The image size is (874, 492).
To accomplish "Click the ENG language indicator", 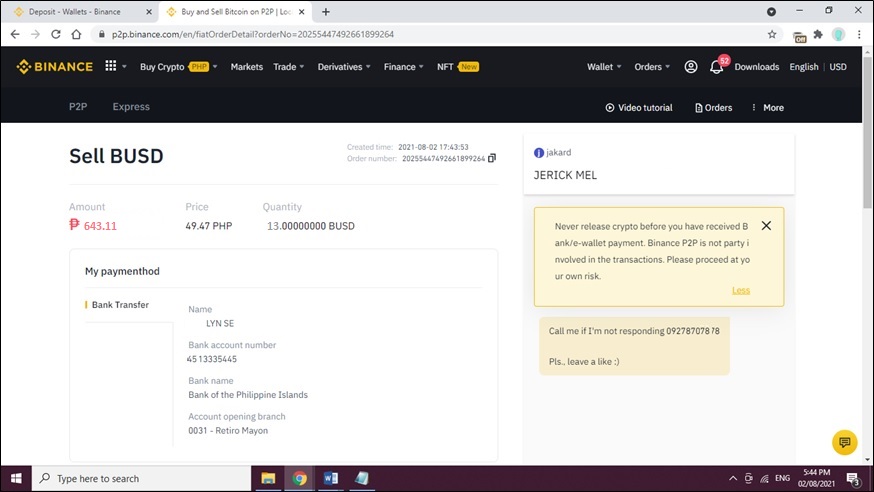I will coord(783,478).
